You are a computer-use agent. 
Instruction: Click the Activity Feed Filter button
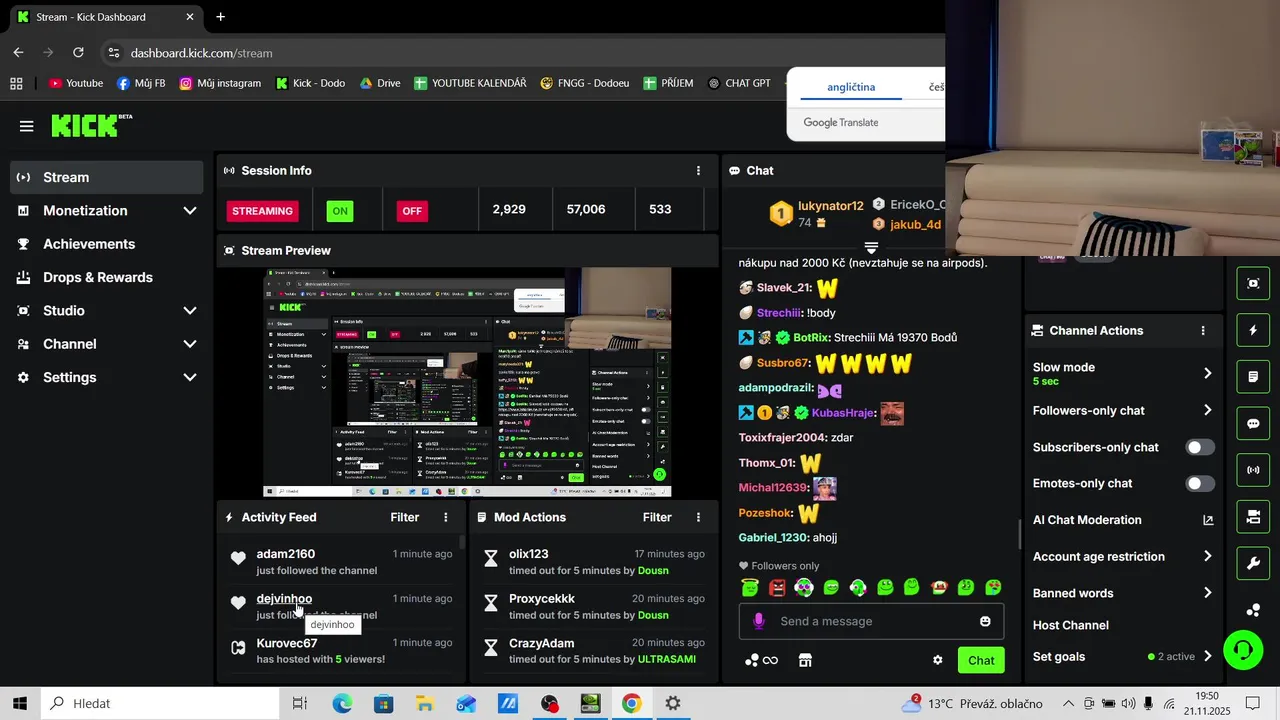pos(405,517)
